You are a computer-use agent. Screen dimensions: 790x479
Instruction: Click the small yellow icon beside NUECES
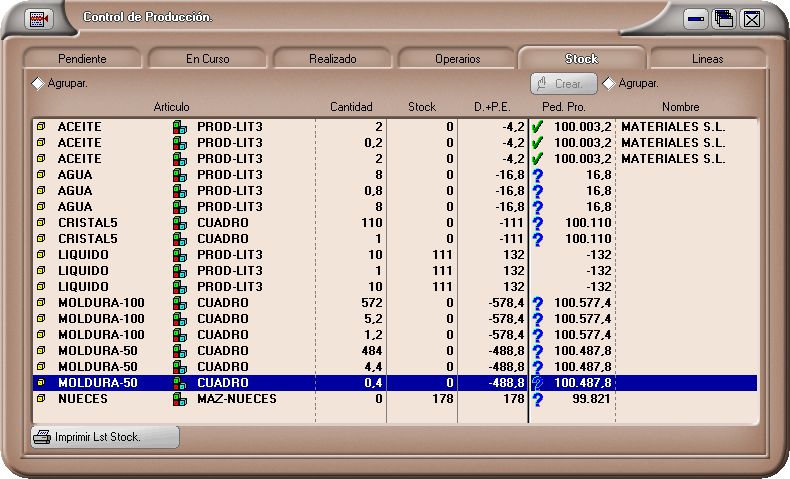41,399
